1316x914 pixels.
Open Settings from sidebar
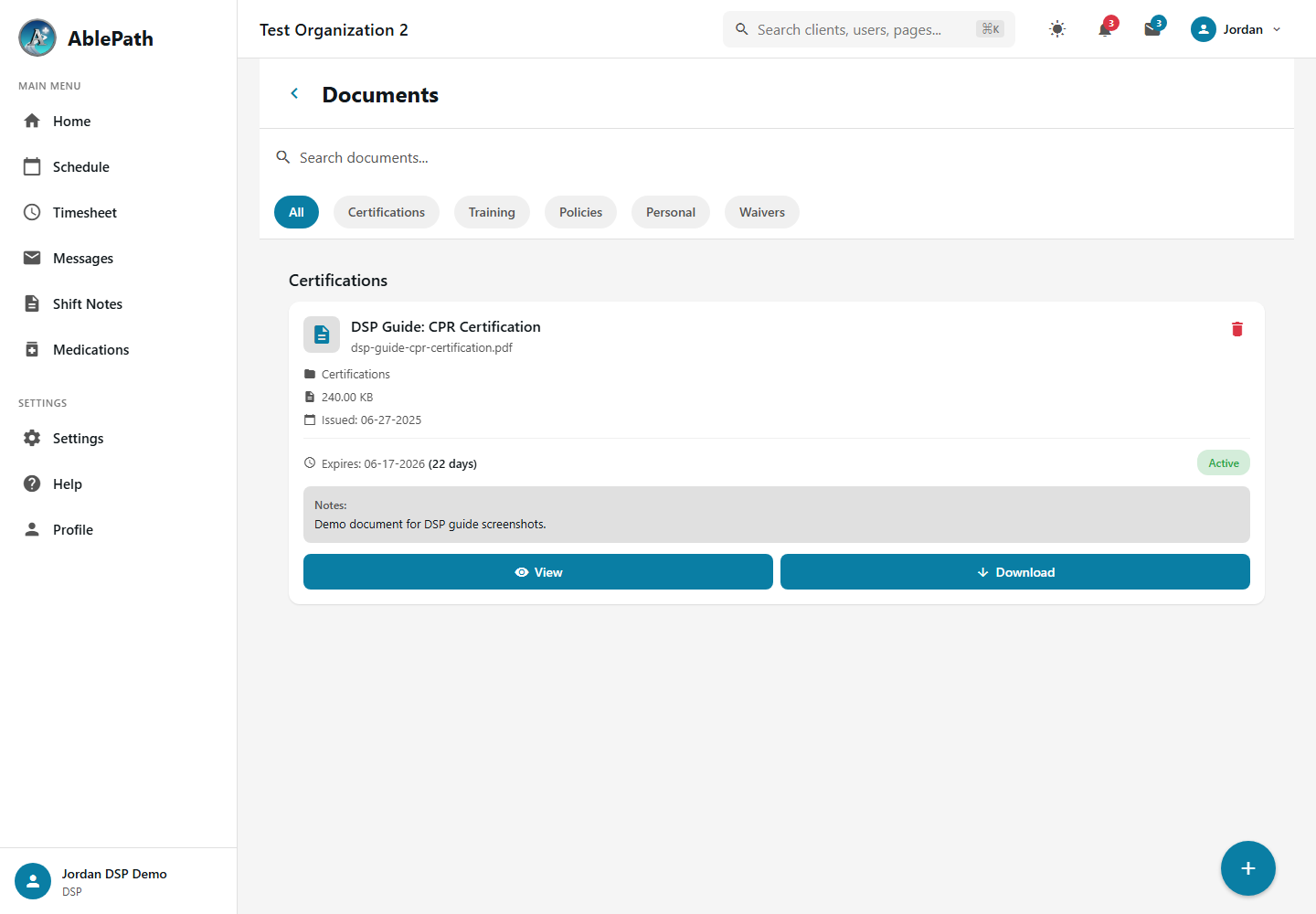[x=119, y=439]
